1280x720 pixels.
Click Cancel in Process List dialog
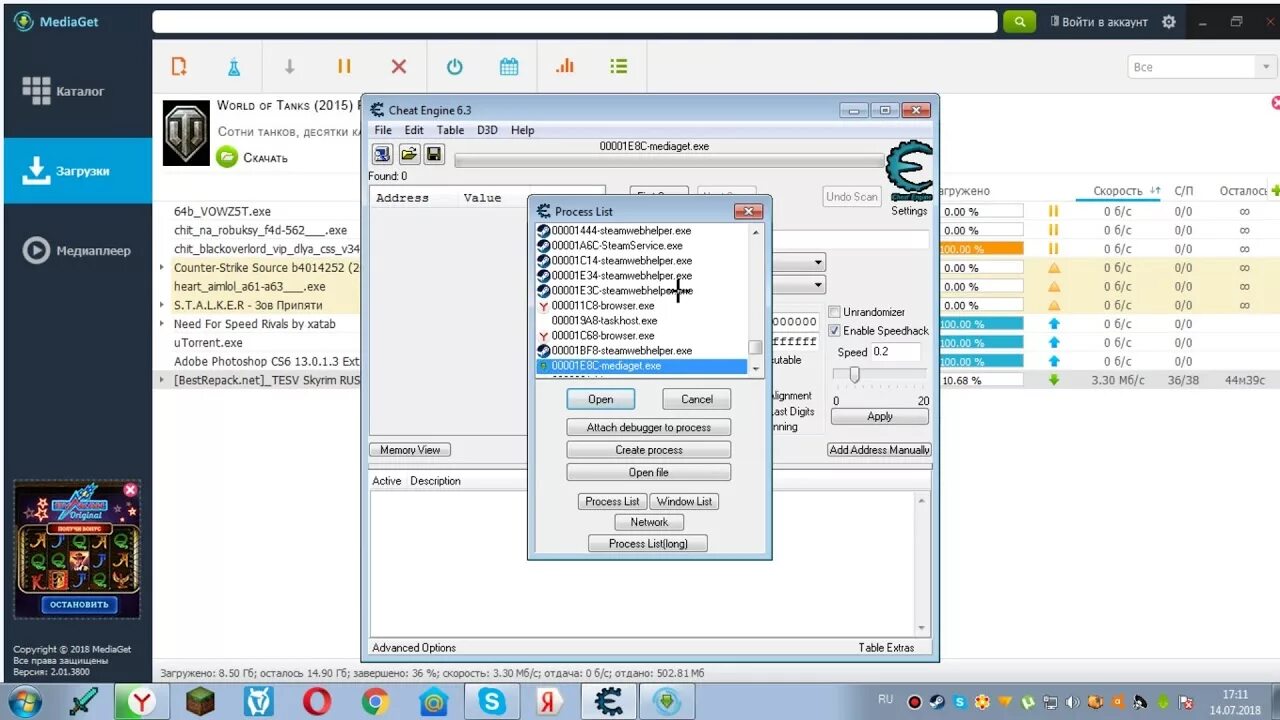pyautogui.click(x=697, y=399)
